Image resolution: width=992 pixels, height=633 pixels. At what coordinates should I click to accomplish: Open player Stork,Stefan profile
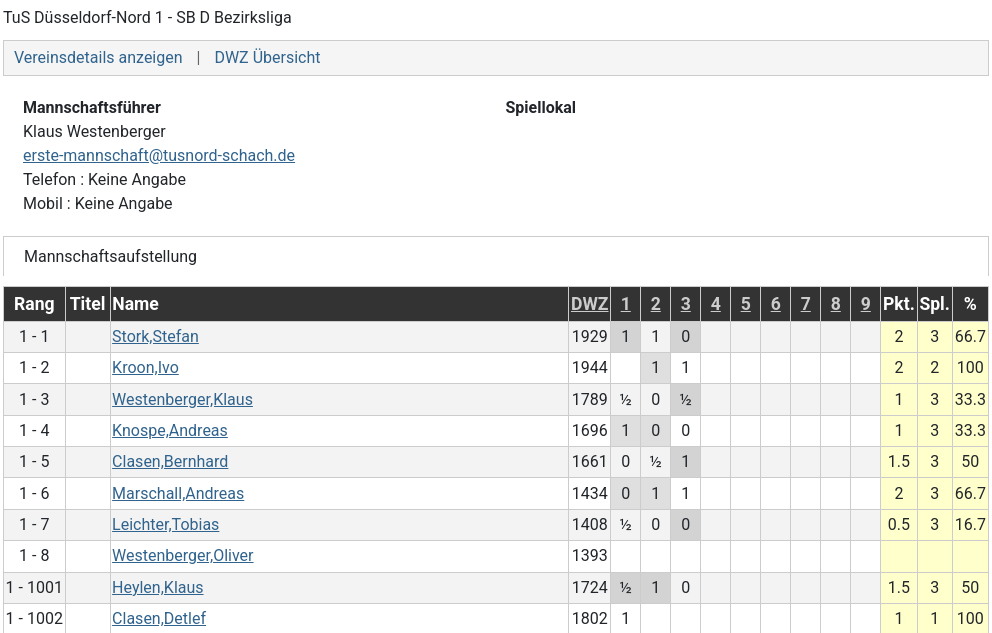click(155, 337)
